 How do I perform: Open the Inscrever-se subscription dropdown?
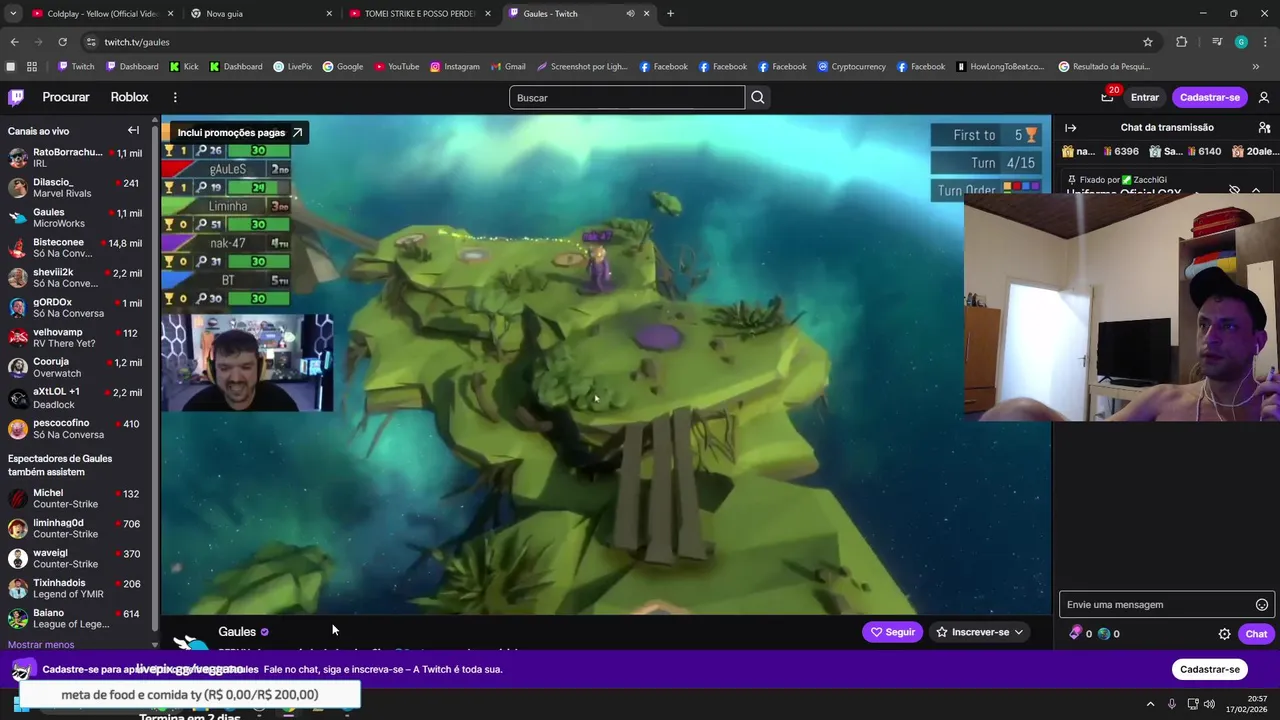point(980,632)
